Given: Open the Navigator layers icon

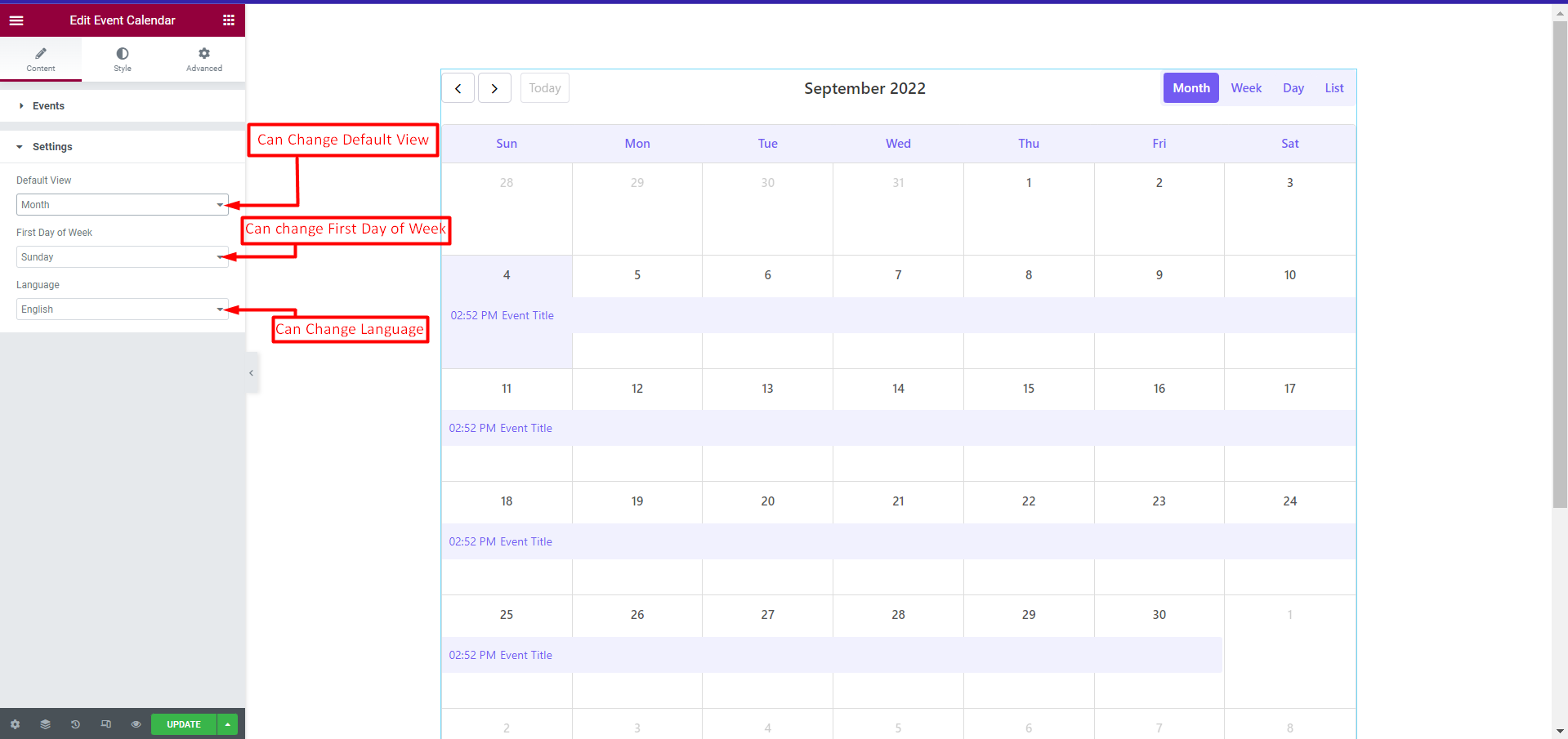Looking at the screenshot, I should click(45, 724).
